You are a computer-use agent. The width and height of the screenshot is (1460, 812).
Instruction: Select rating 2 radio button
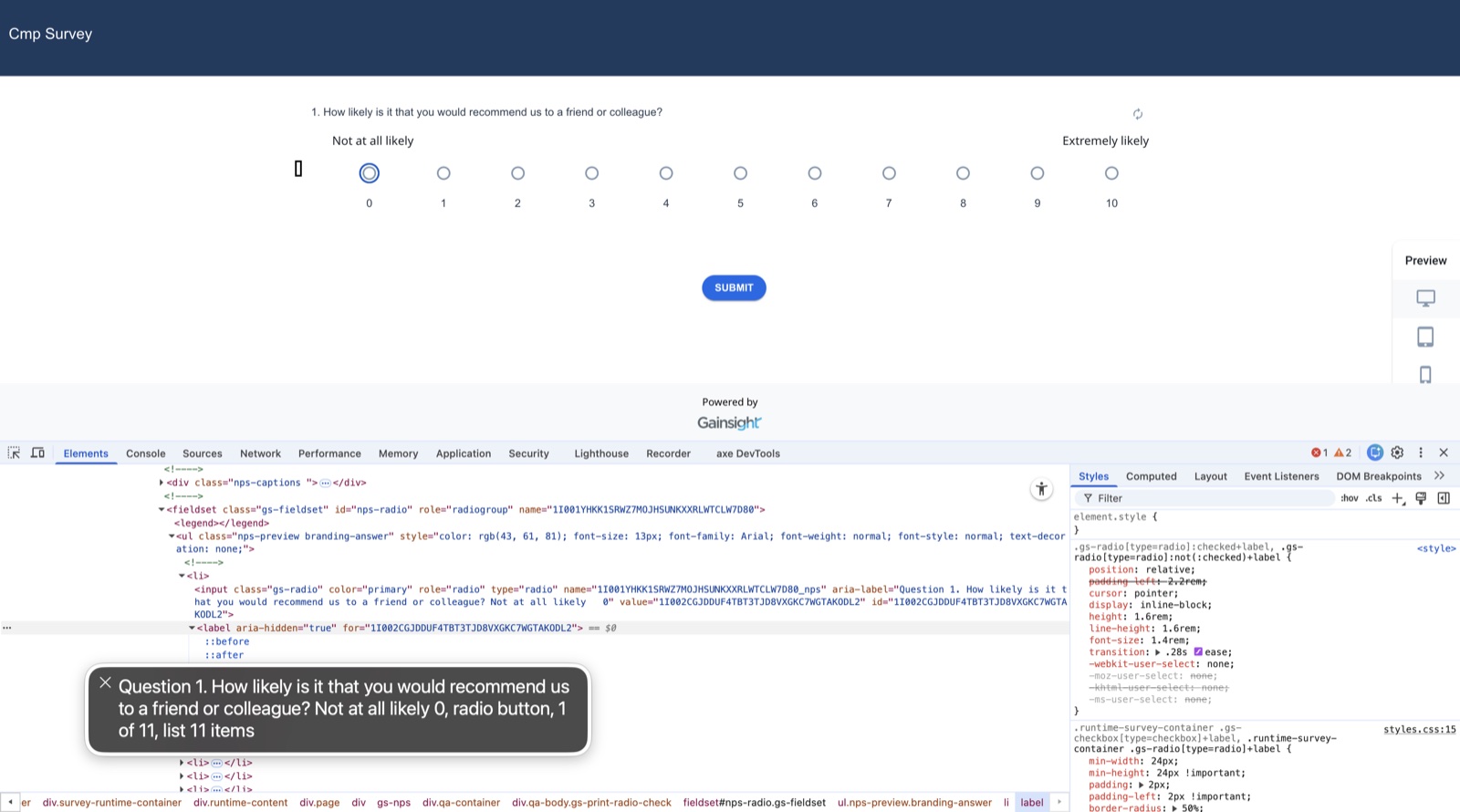pos(517,173)
